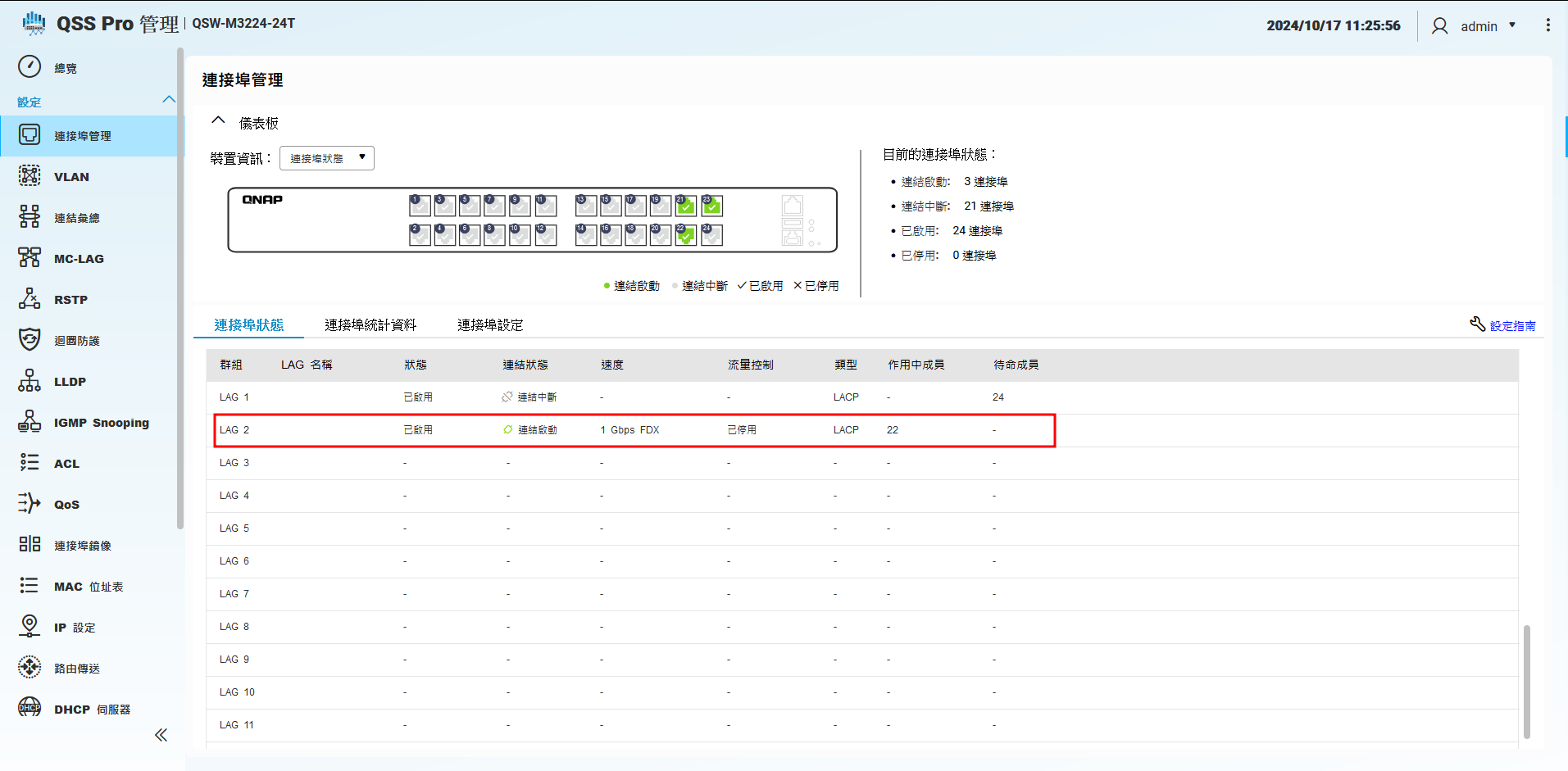Open the QoS sidebar icon
This screenshot has height=771, width=1568.
30,503
